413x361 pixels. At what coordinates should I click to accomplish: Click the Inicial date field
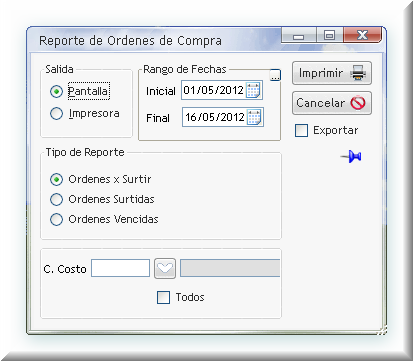(x=214, y=90)
